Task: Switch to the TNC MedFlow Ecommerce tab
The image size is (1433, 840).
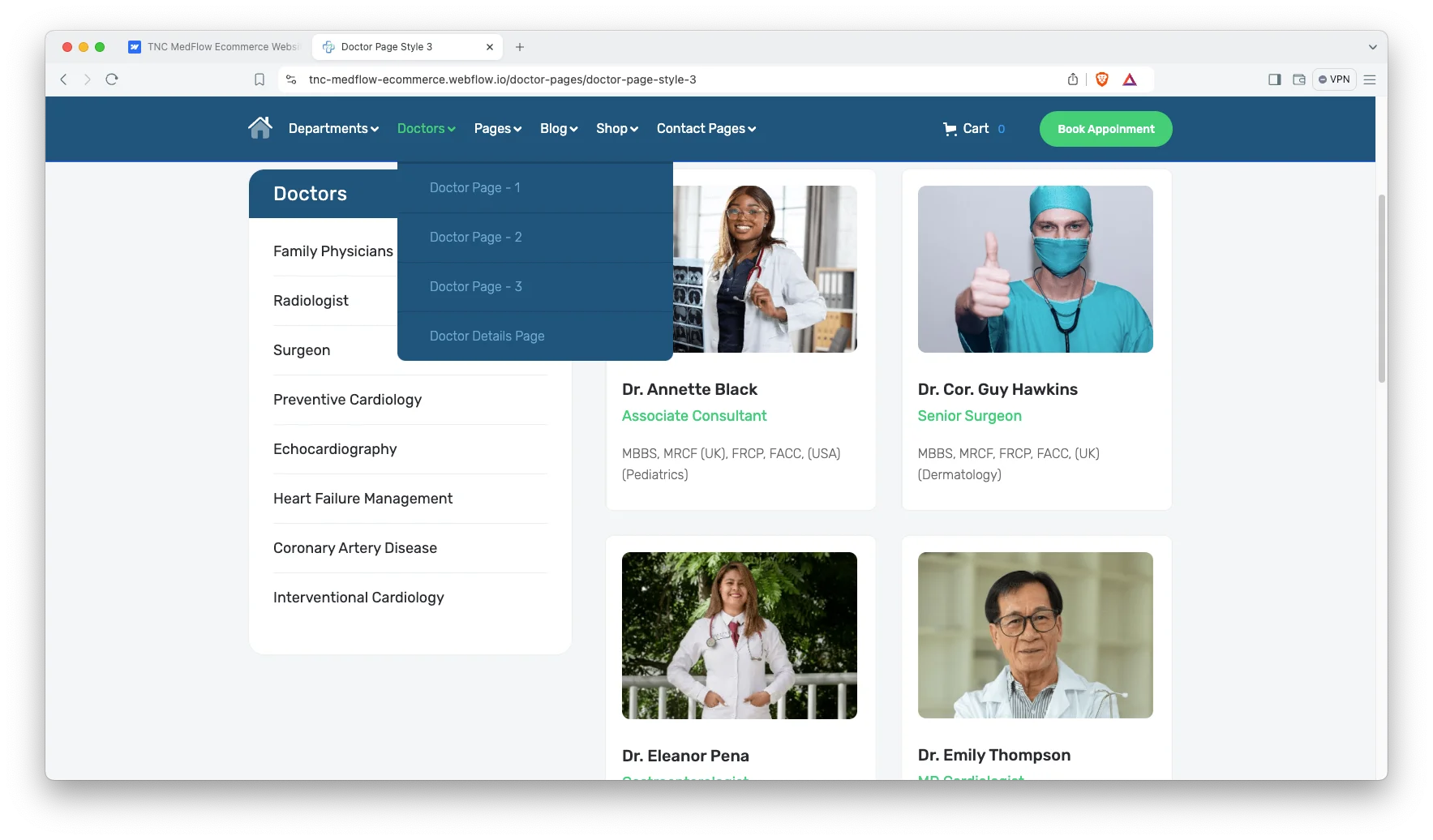Action: tap(216, 47)
